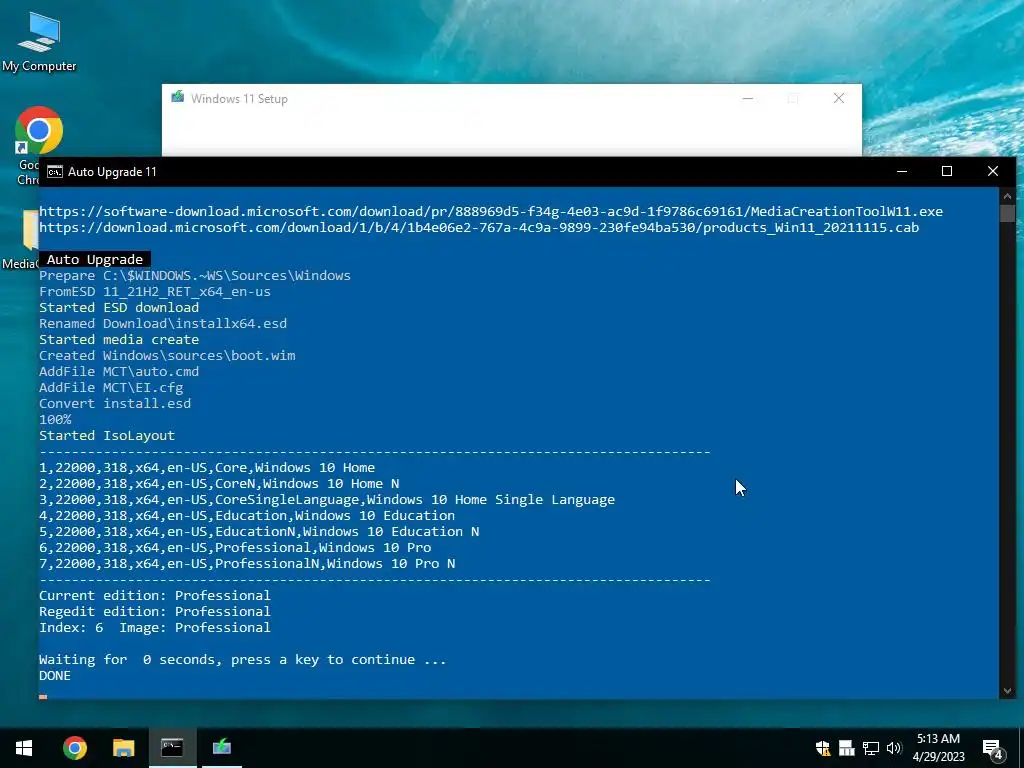
Task: Click the 'Waiting for 0 seconds' prompt line
Action: pos(242,659)
